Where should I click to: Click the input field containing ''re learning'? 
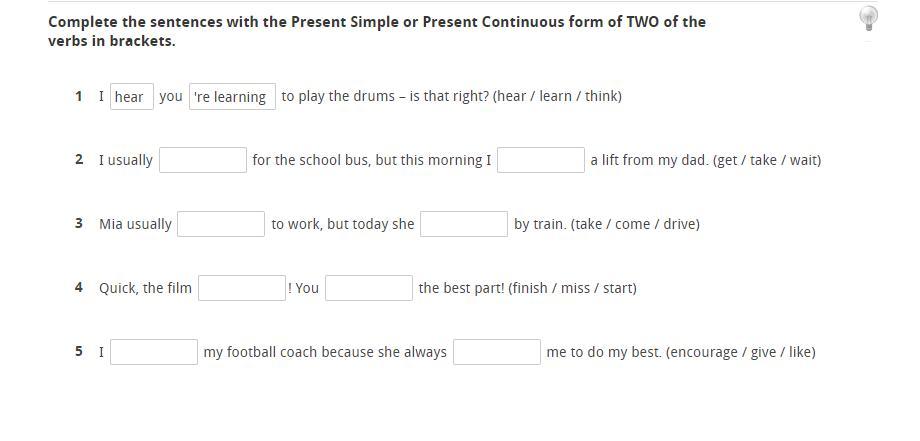point(232,97)
